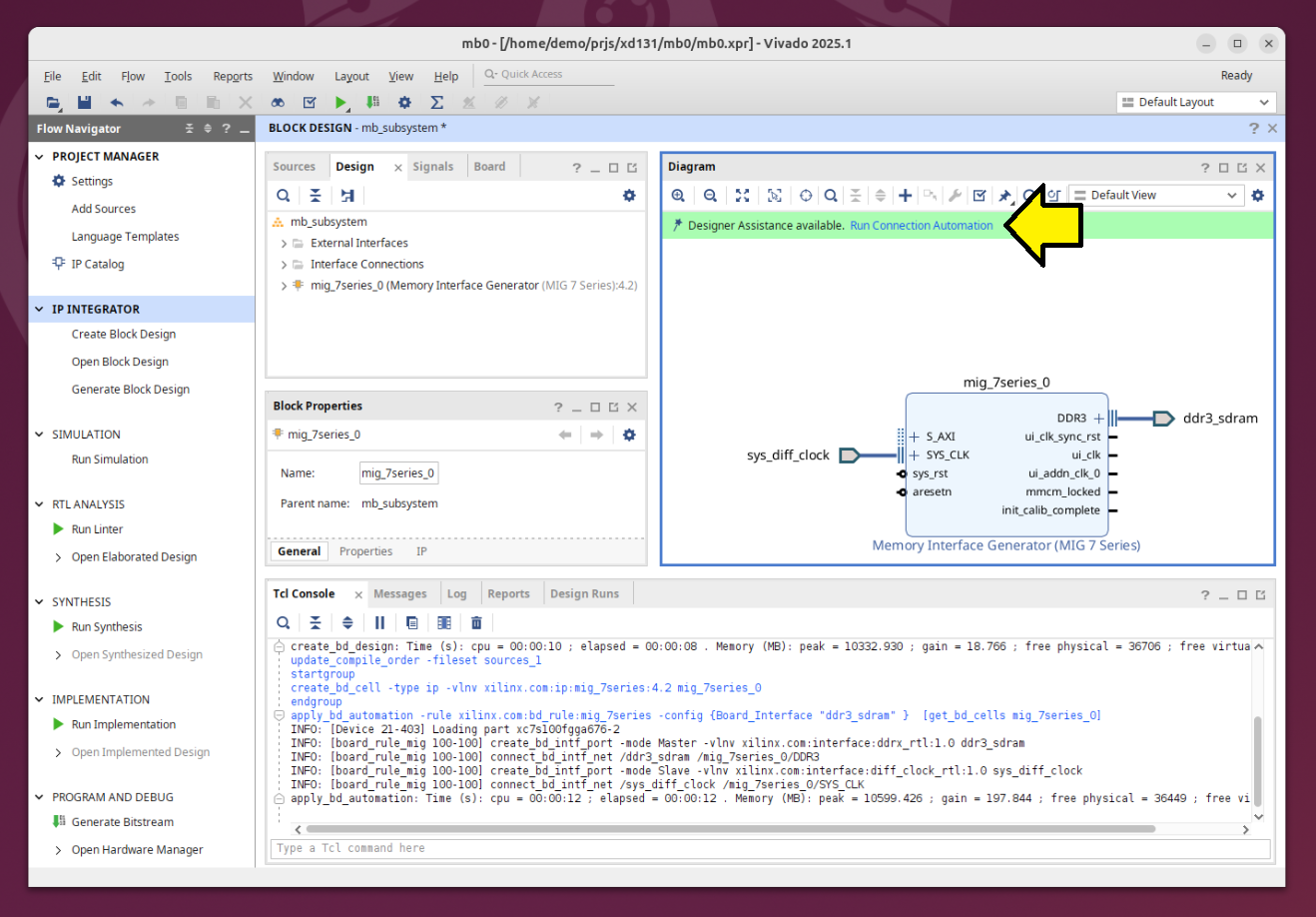Click the Generate Bitstream icon in main toolbar
Viewport: 1316px width, 917px height.
tap(372, 102)
